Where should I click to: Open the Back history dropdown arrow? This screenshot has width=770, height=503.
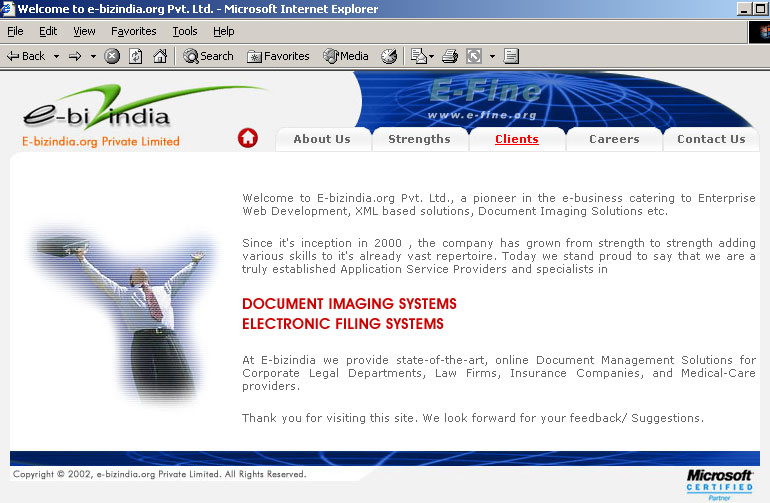[x=56, y=56]
